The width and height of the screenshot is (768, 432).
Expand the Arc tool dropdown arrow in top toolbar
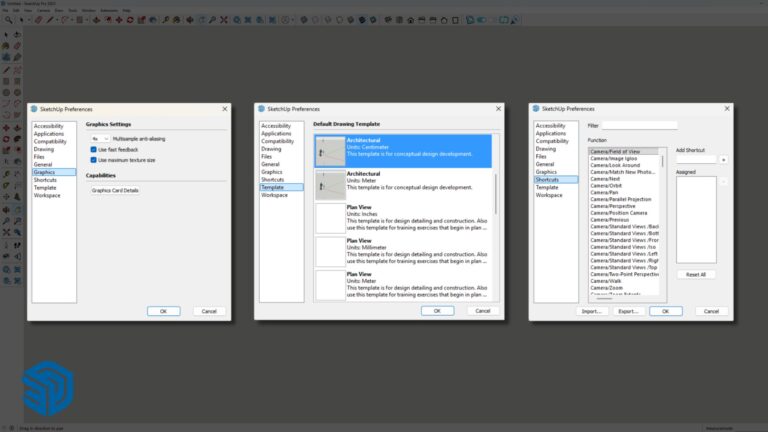(x=72, y=20)
